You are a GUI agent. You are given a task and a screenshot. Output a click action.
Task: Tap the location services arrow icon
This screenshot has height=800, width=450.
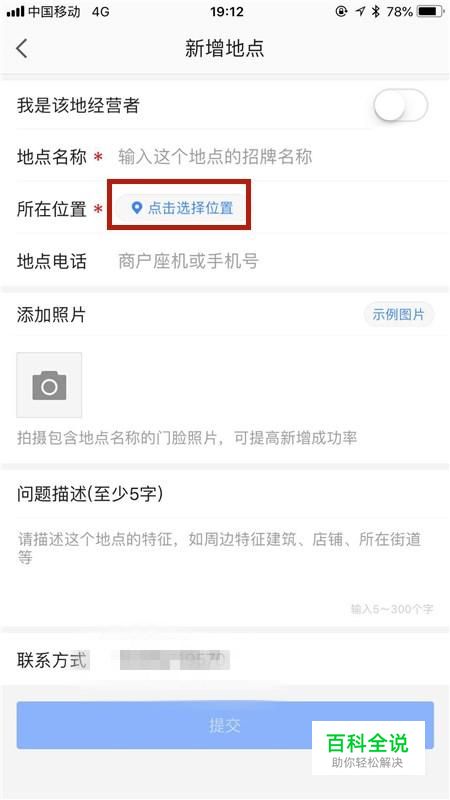tap(360, 11)
